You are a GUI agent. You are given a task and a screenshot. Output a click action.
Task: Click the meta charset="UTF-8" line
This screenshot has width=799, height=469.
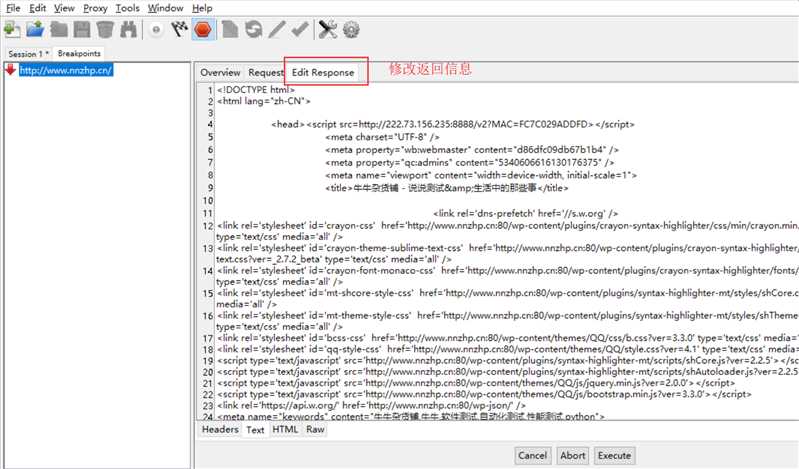382,137
